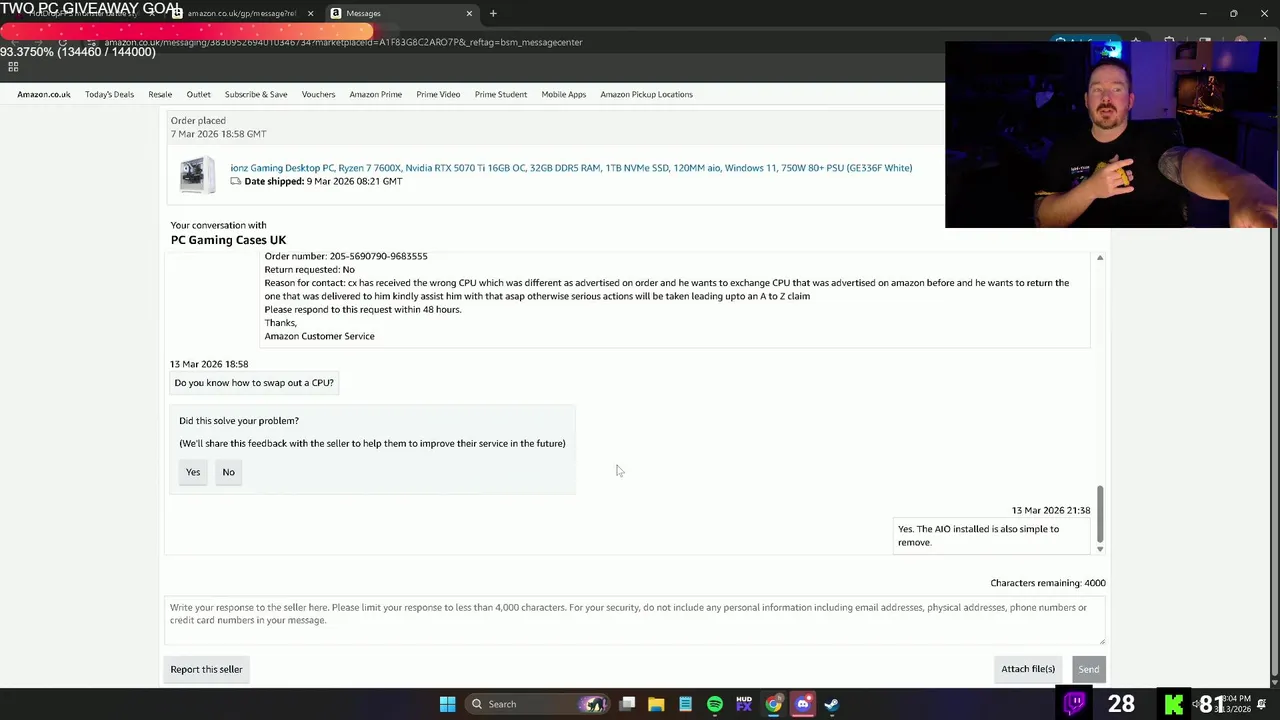Open Windows Start menu
Screen dimensions: 1280x720
click(x=447, y=704)
